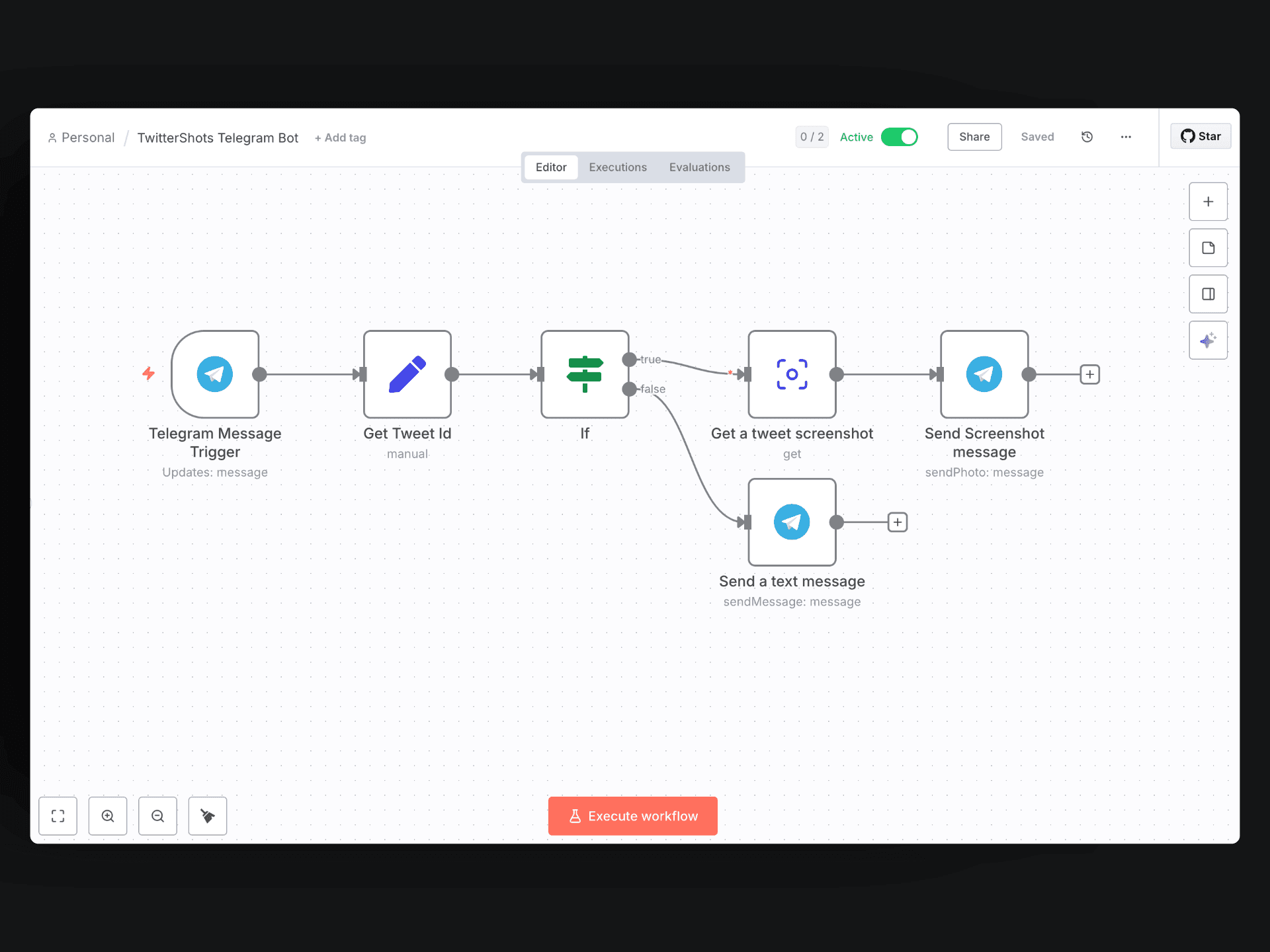Add a tag to the workflow
Screen dimensions: 1270x952
pos(340,138)
